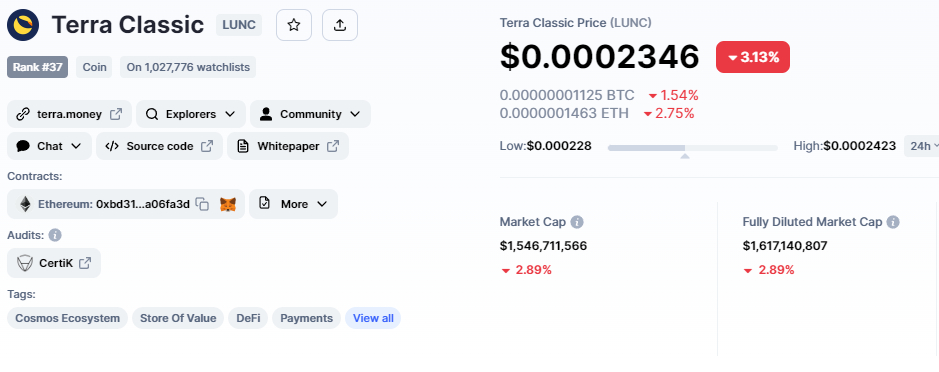Click the High:$0.0002423 label

844,146
